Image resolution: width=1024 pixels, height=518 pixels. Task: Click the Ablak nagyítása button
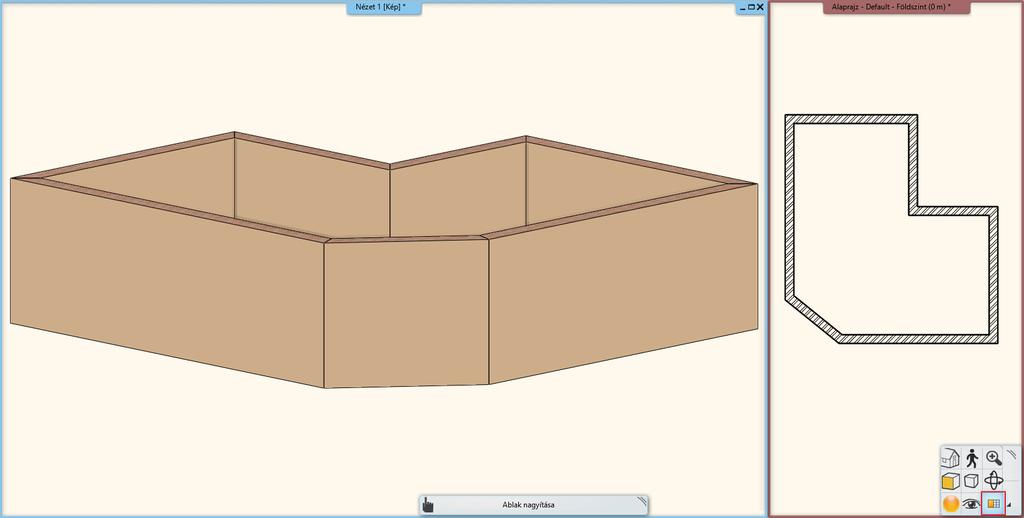[534, 505]
